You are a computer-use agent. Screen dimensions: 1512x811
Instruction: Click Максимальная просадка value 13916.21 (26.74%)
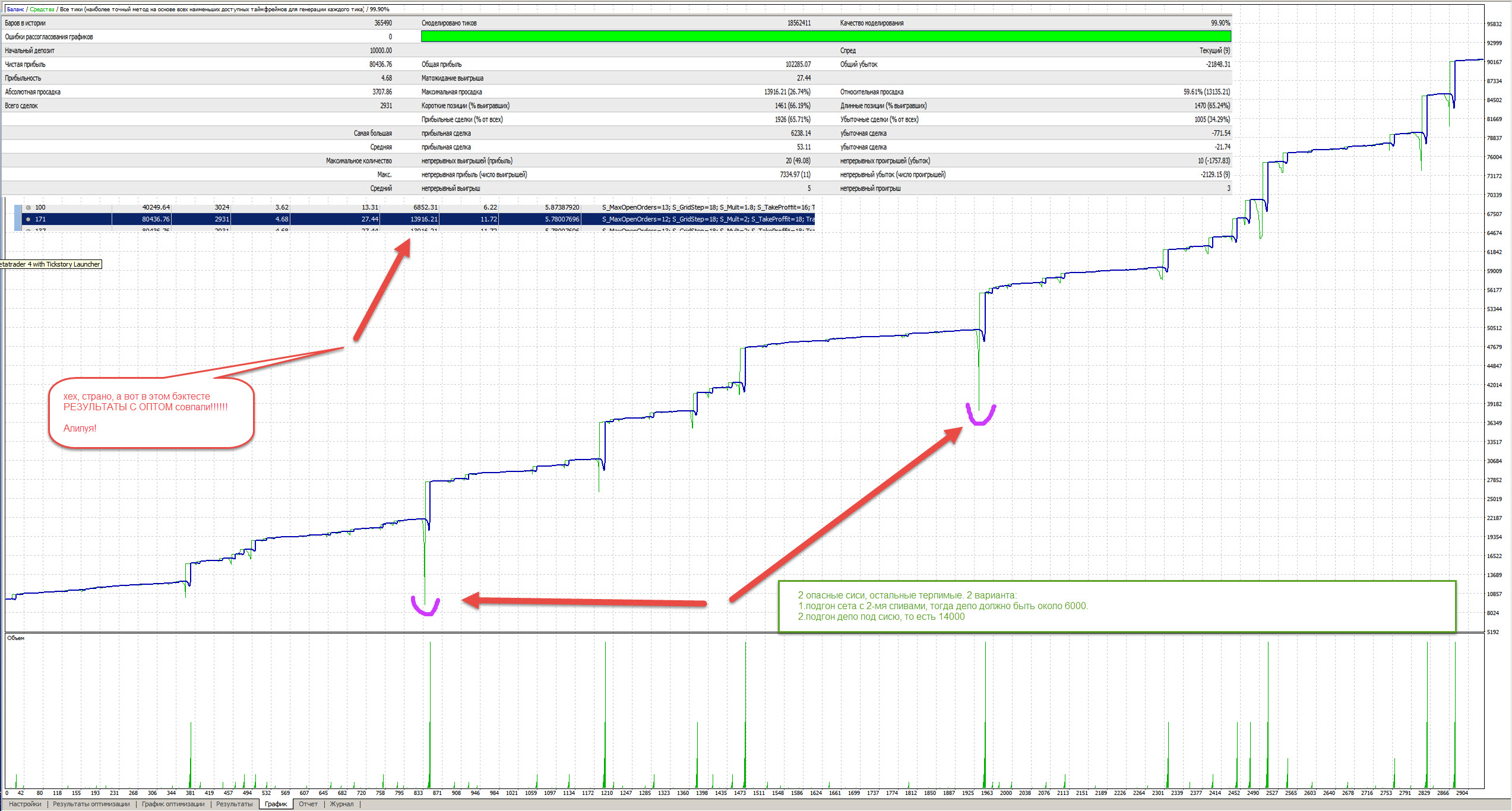pyautogui.click(x=787, y=91)
